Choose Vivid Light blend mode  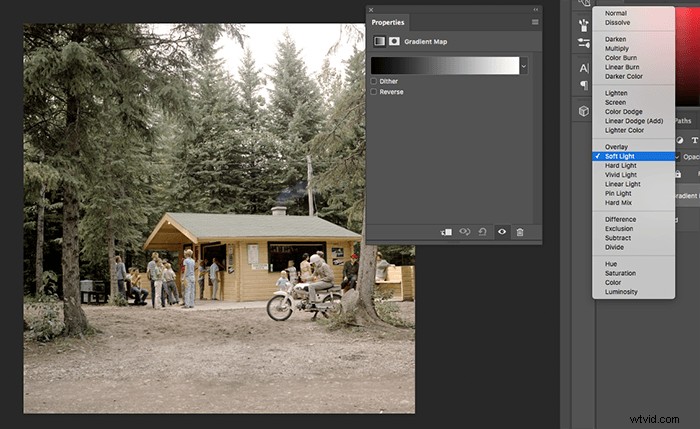(633, 175)
